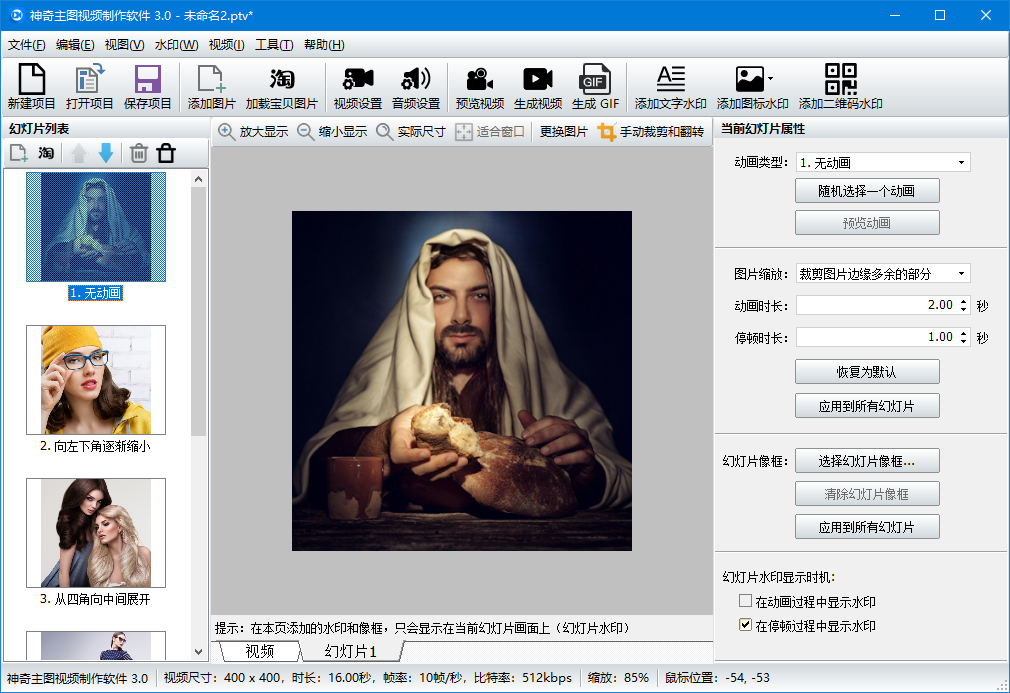Open 加载宝贝图片 from the toolbar
Viewport: 1010px width, 693px height.
281,85
